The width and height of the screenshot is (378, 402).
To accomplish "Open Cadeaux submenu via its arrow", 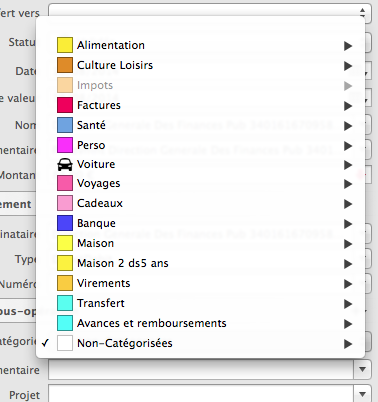I will (x=348, y=204).
